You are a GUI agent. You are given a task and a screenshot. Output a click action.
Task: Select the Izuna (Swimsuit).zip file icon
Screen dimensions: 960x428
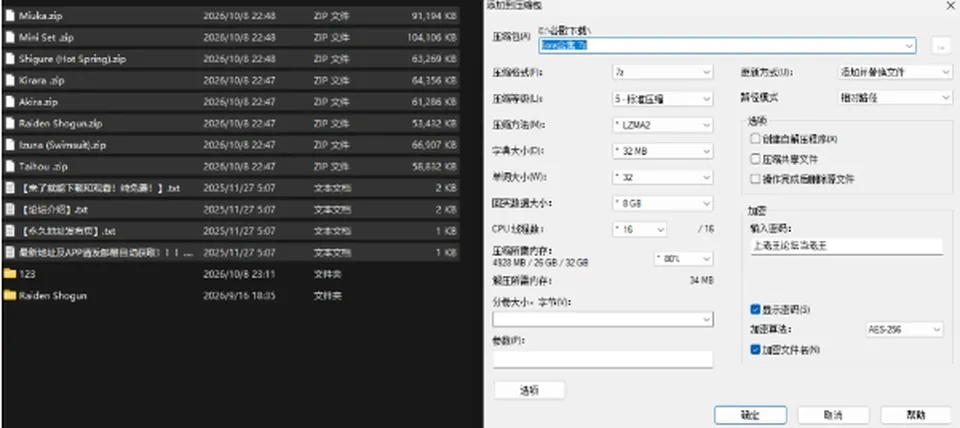pos(10,145)
